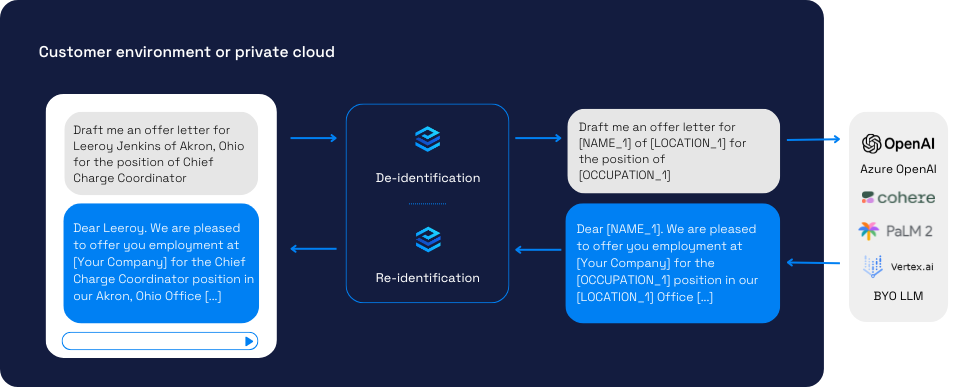Click the 'Dear Leeroy' response bubble

[161, 263]
